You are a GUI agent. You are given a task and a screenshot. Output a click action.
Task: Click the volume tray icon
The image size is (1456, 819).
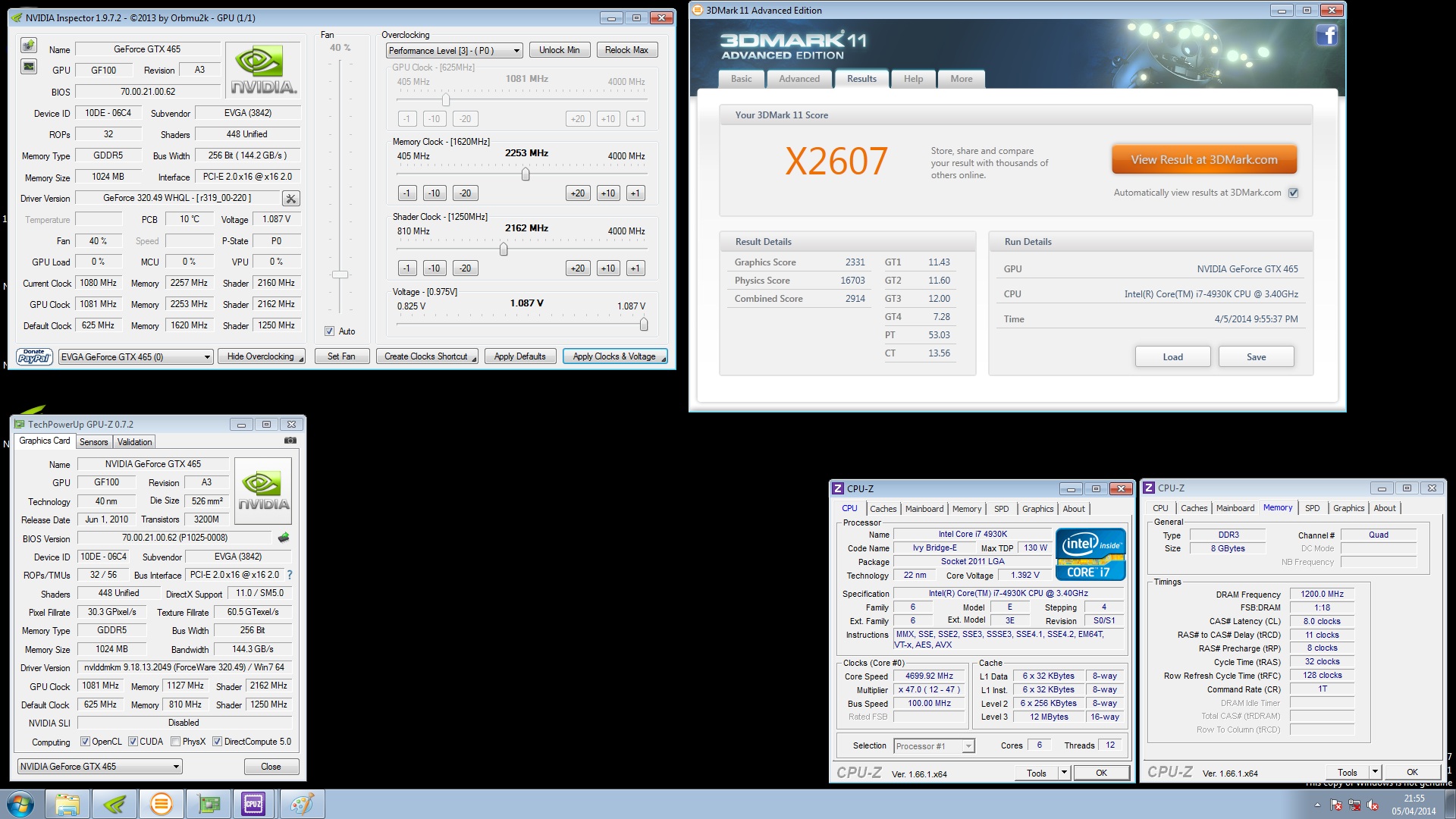pos(1373,805)
